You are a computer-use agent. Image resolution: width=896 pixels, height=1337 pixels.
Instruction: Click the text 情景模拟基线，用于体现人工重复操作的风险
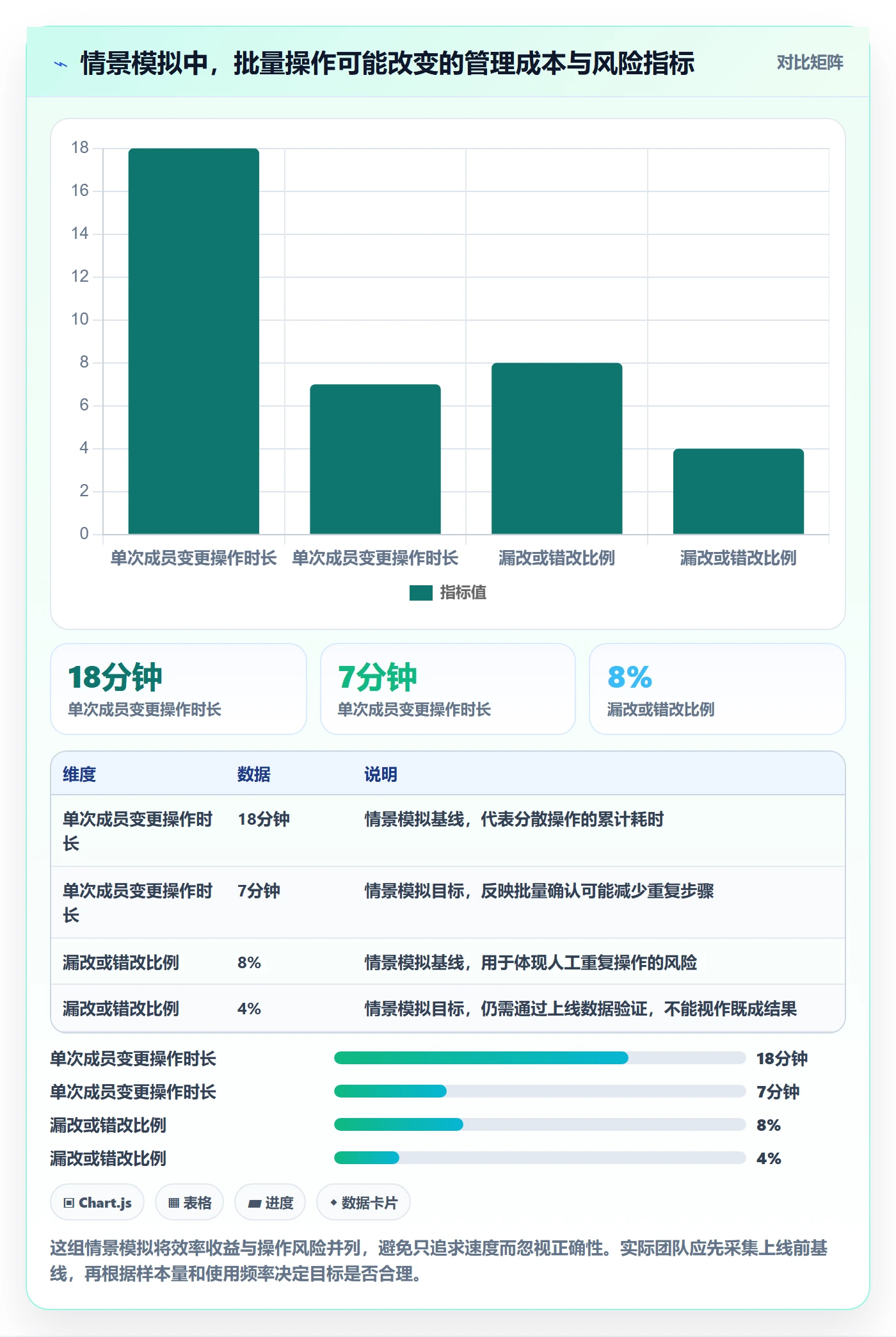[x=531, y=963]
